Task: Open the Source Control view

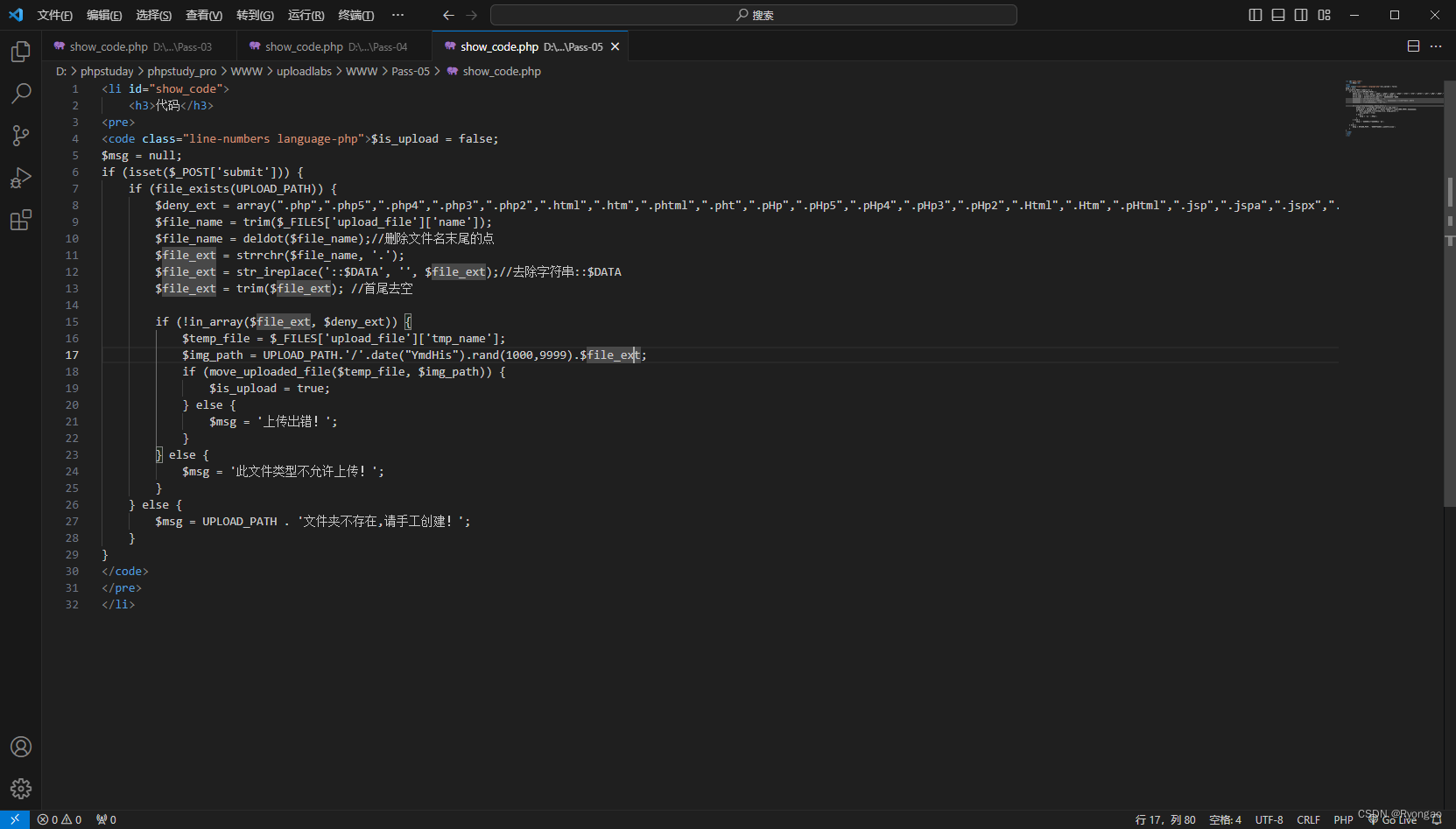Action: tap(21, 135)
